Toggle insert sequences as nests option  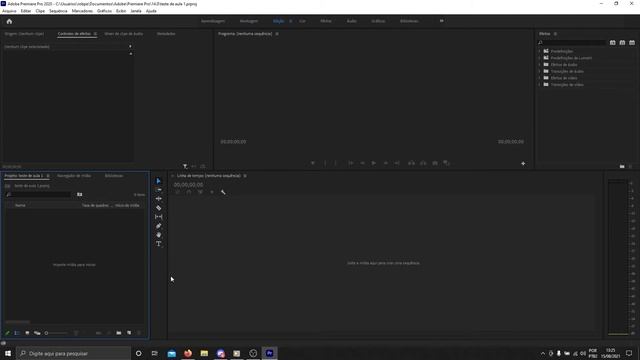[177, 192]
